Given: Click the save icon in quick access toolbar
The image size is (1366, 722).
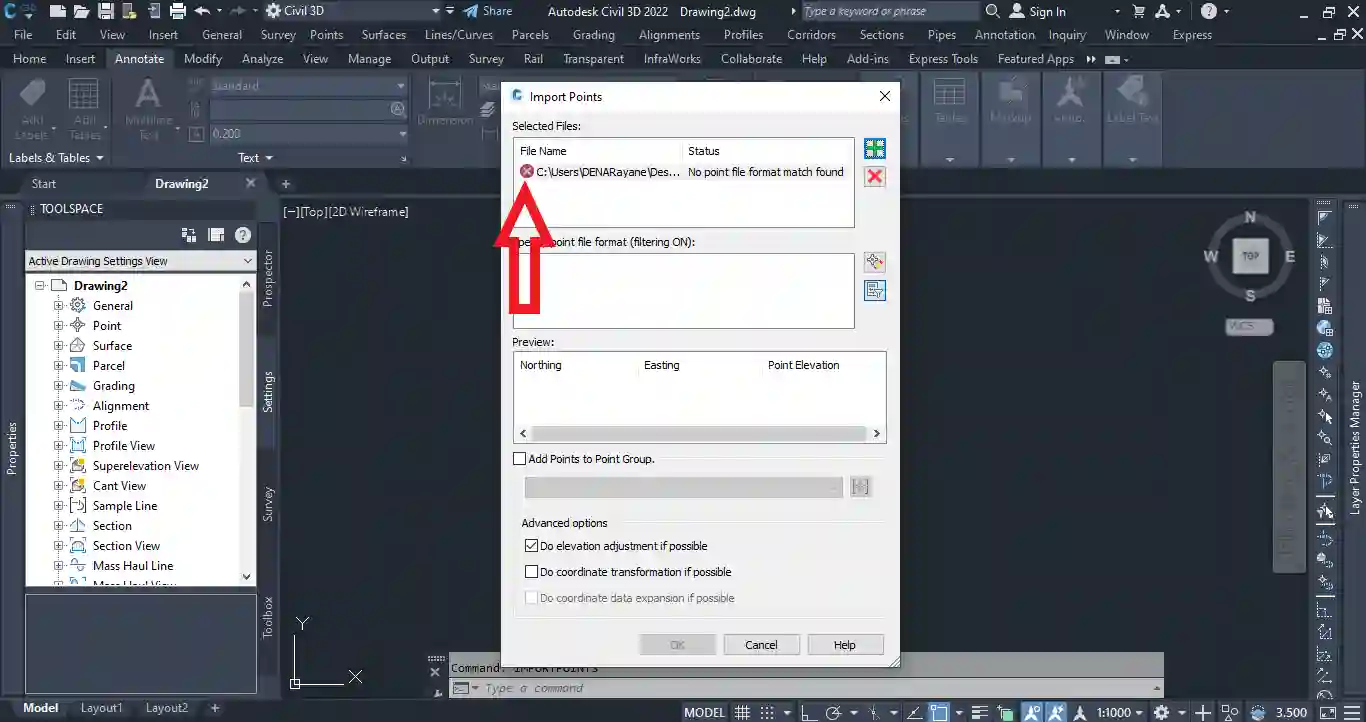Looking at the screenshot, I should [105, 11].
